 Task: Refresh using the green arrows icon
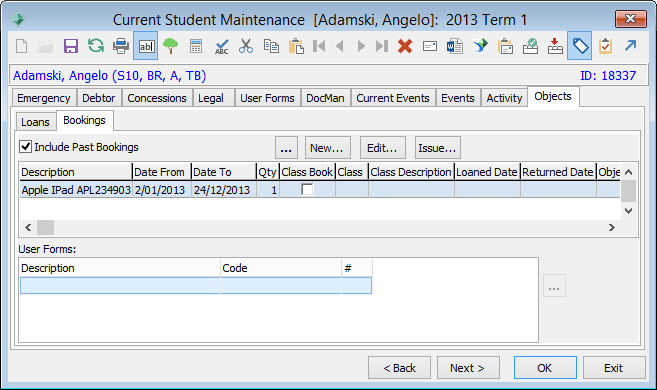click(96, 46)
